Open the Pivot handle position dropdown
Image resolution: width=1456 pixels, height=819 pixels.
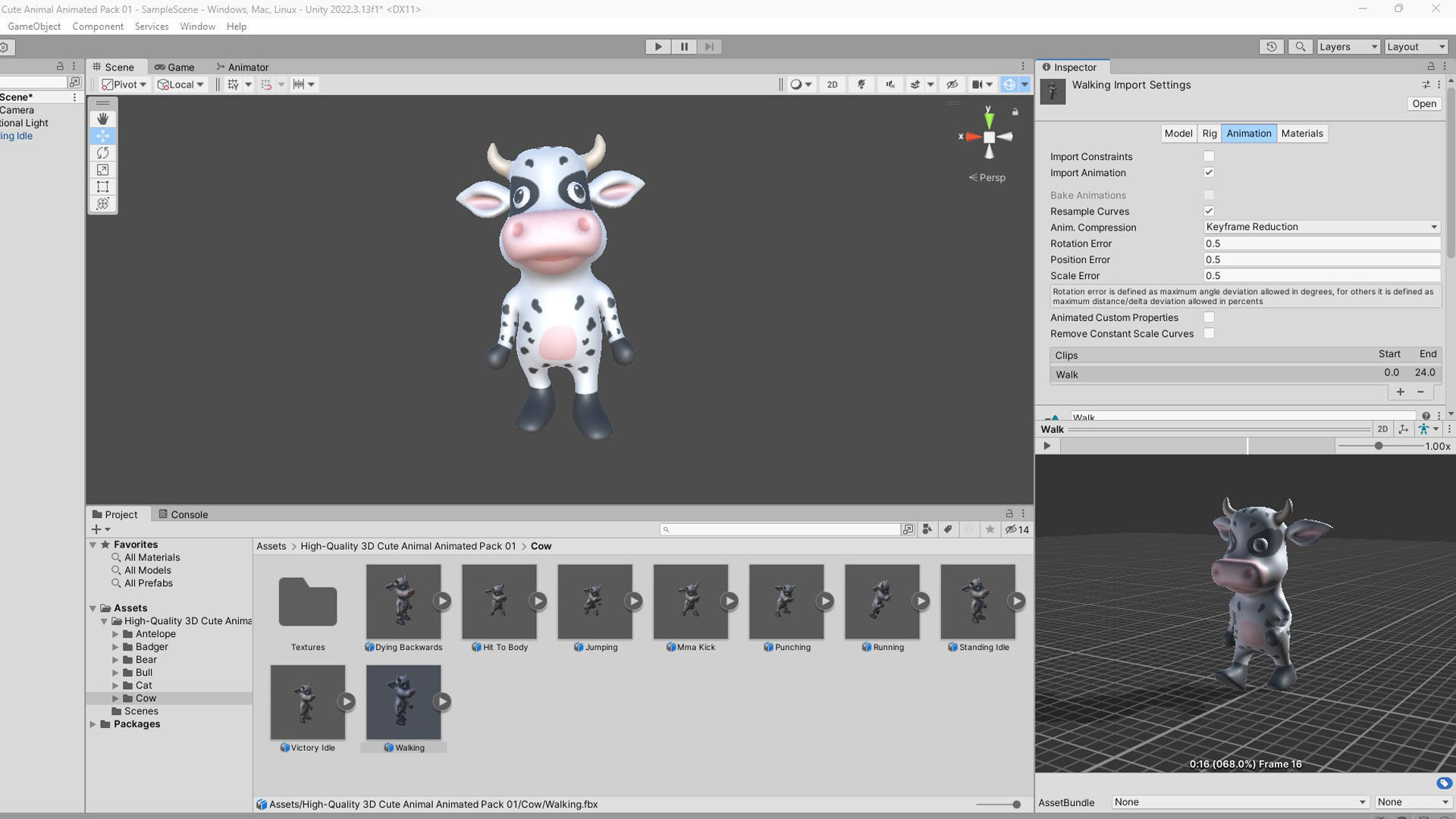point(124,84)
